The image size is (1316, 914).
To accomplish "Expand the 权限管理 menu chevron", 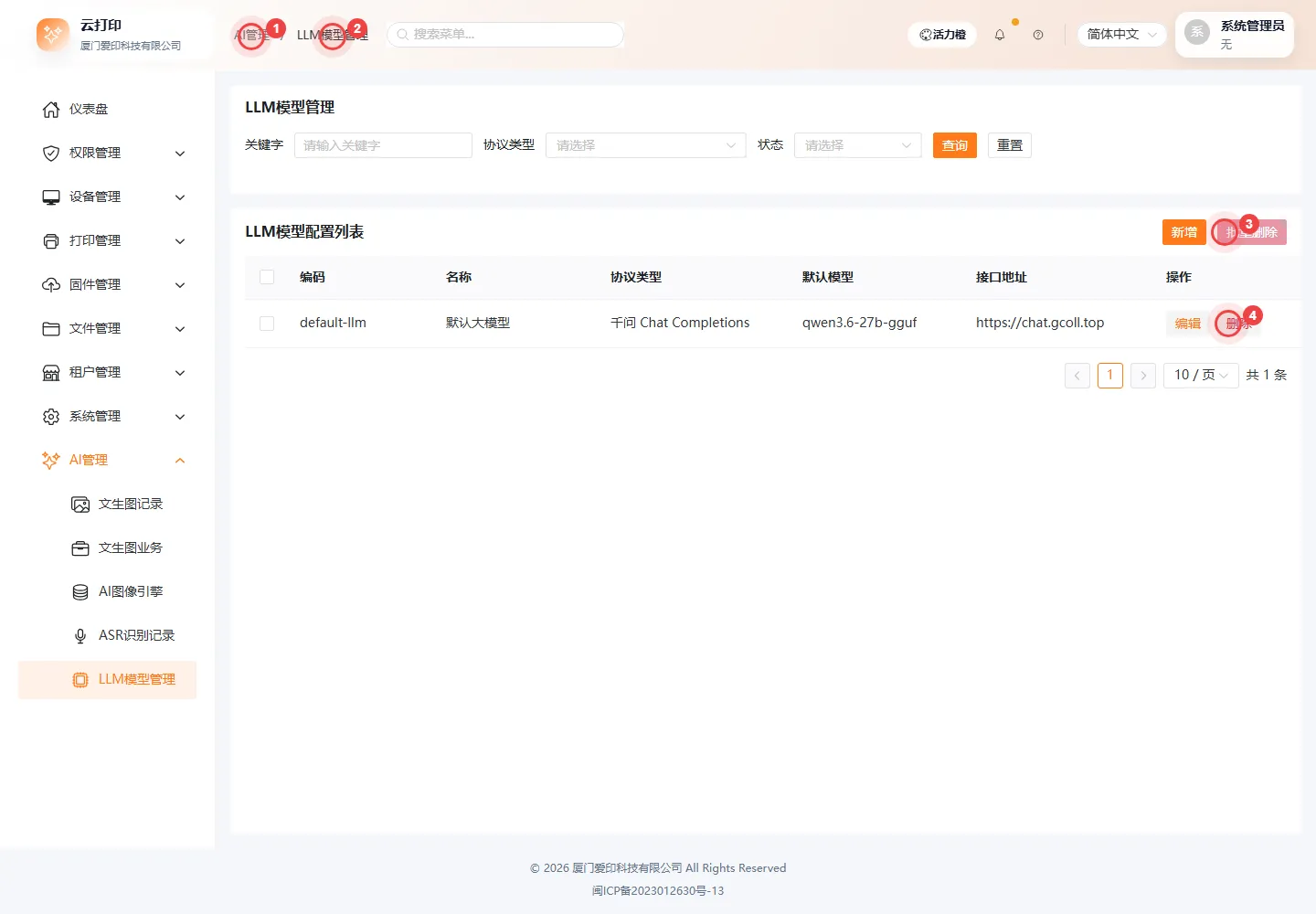I will click(180, 154).
